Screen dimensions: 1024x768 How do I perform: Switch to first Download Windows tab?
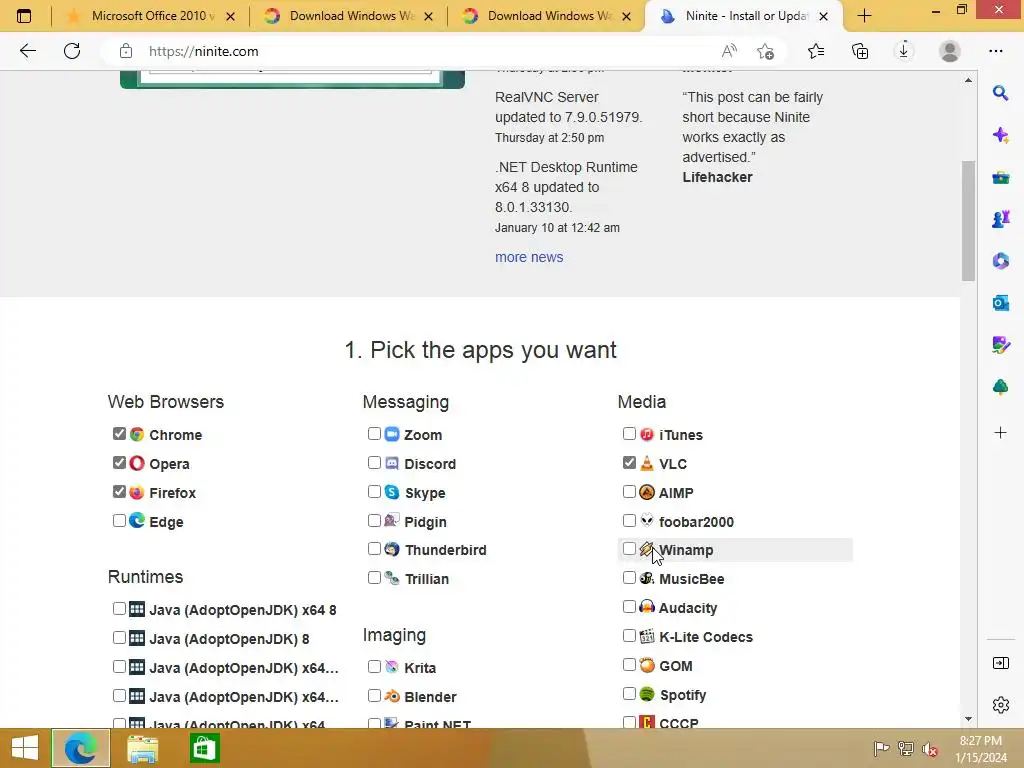point(349,16)
